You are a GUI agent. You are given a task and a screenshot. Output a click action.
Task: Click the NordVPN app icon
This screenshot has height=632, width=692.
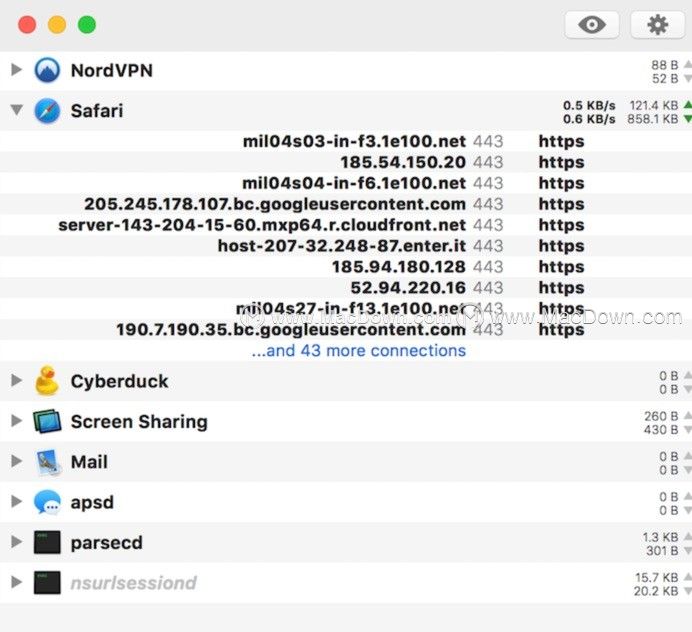[x=47, y=70]
